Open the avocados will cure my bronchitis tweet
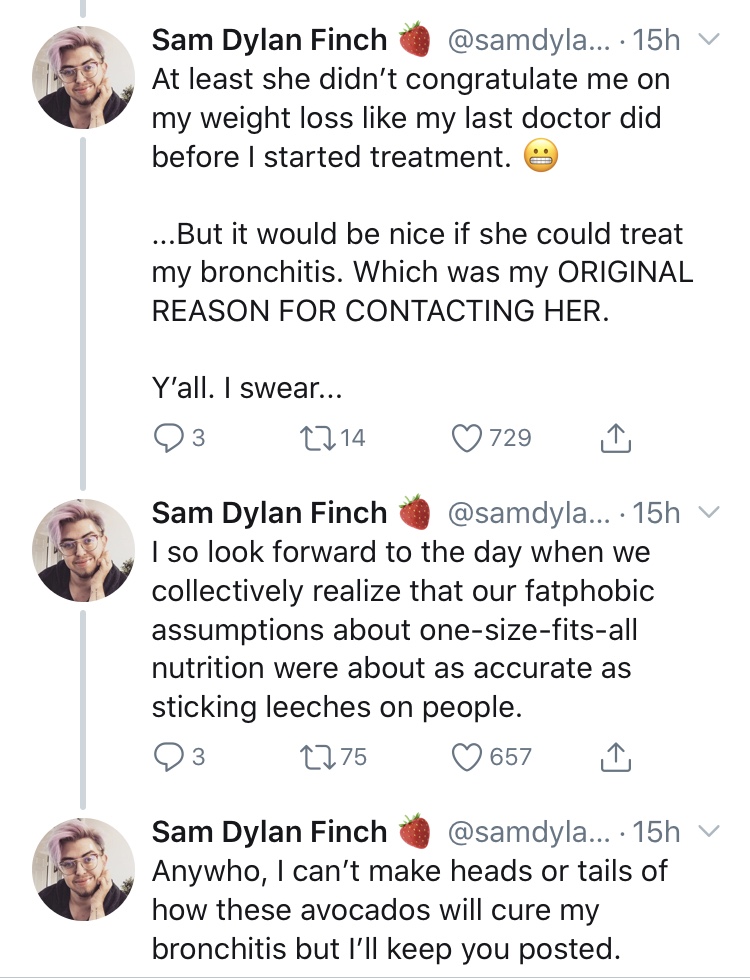The width and height of the screenshot is (750, 980). (410, 910)
